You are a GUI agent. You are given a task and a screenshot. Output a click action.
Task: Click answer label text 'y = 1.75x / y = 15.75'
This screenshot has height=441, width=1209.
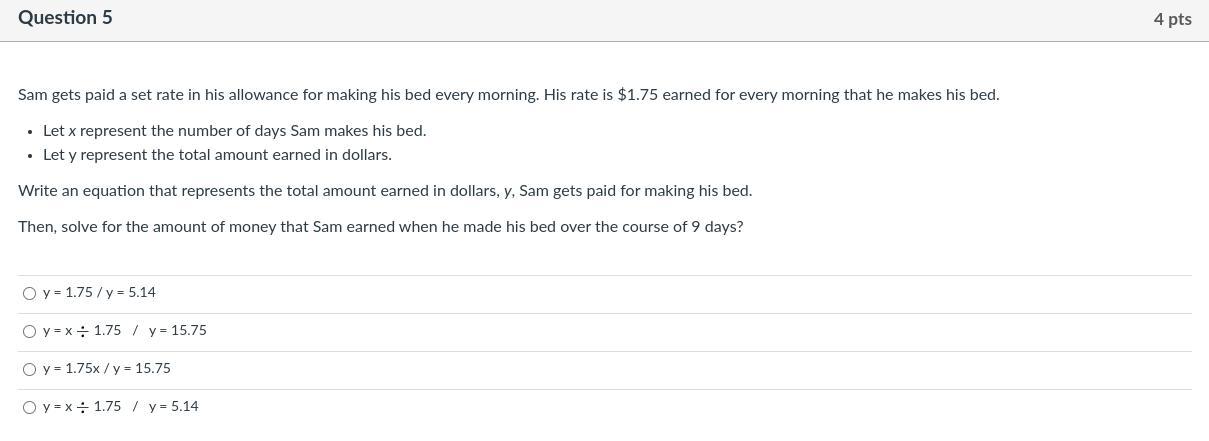107,369
